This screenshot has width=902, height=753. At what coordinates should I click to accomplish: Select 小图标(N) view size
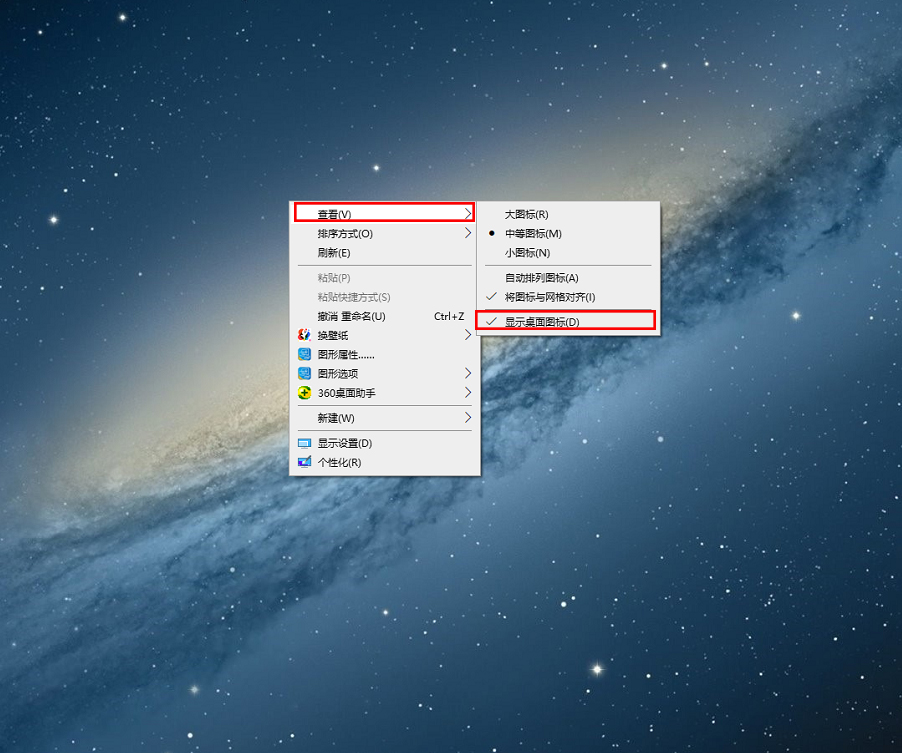click(568, 253)
